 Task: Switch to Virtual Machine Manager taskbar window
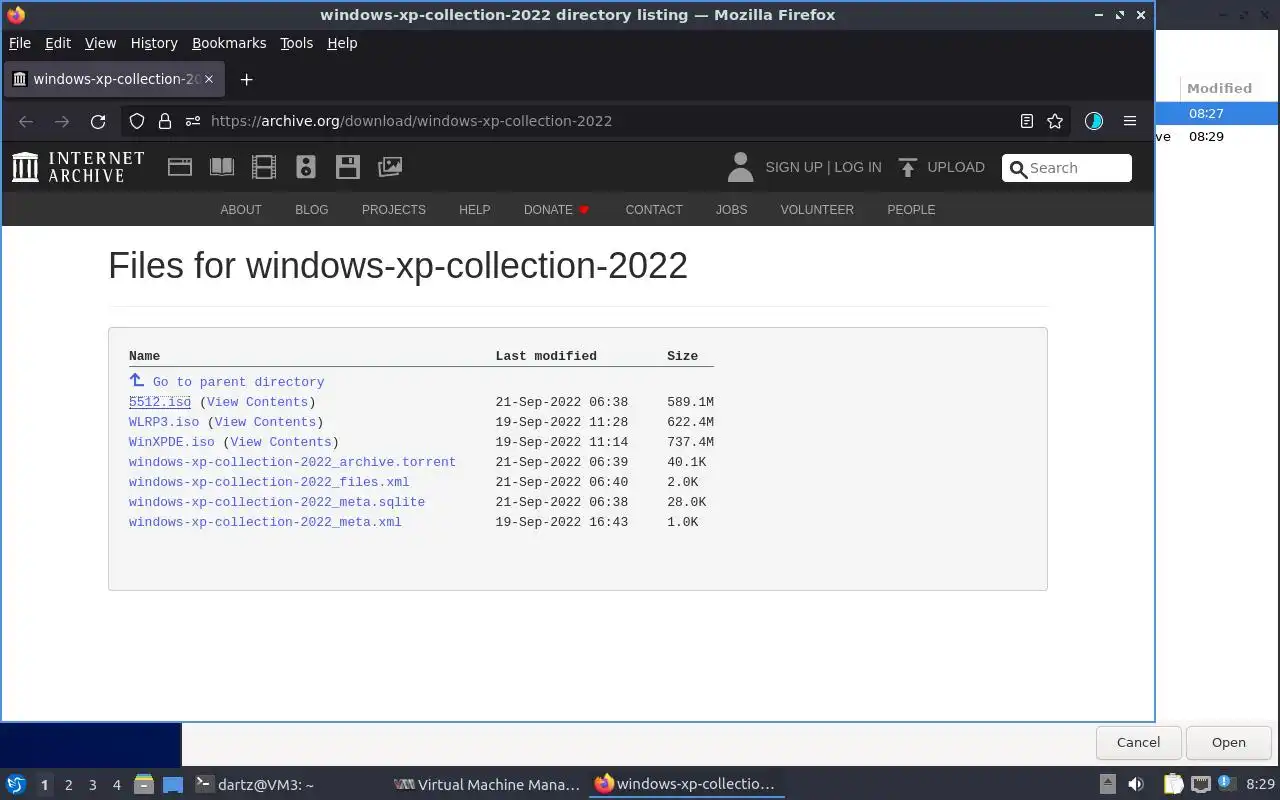pyautogui.click(x=488, y=784)
